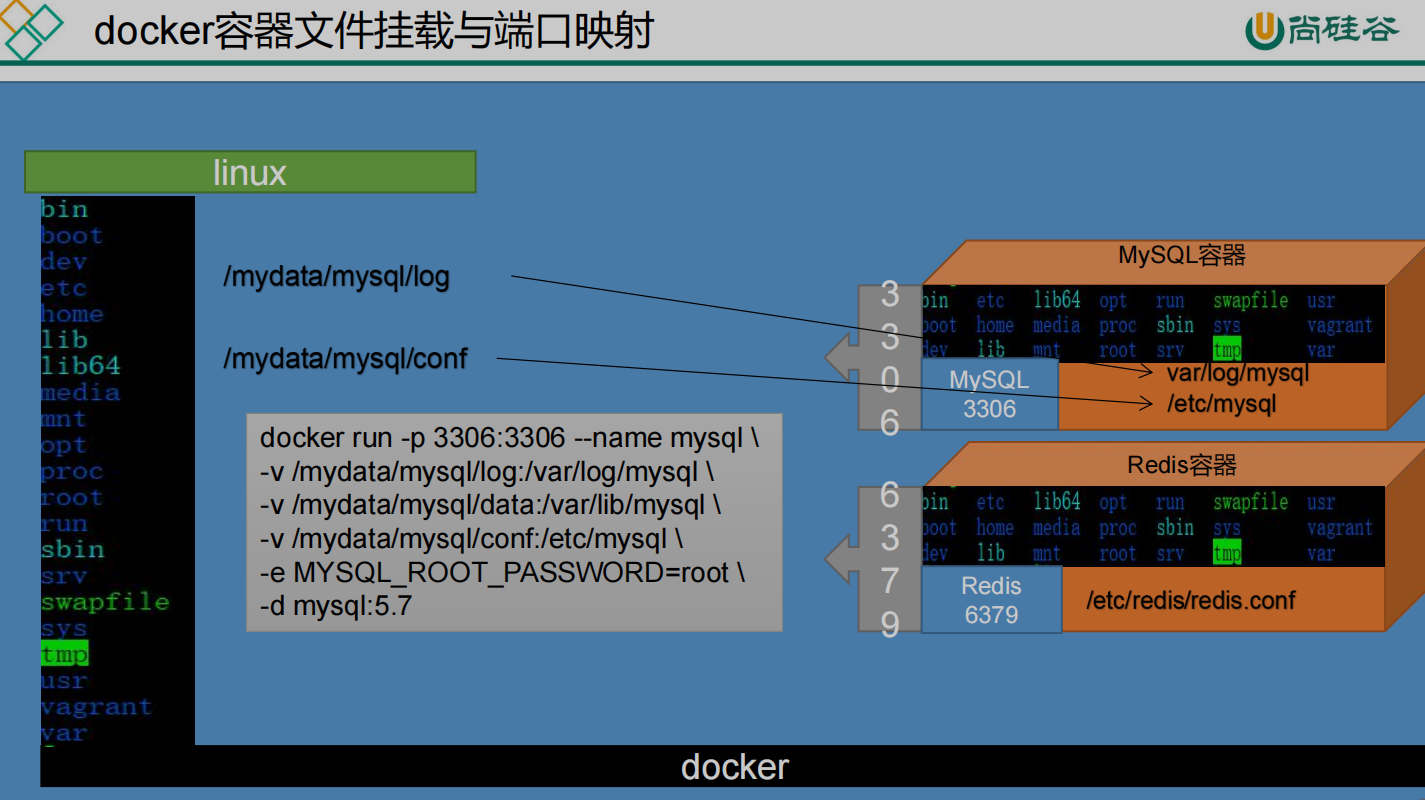
Task: Select /etc/redis/redis.conf in the Redis container
Action: [1191, 600]
